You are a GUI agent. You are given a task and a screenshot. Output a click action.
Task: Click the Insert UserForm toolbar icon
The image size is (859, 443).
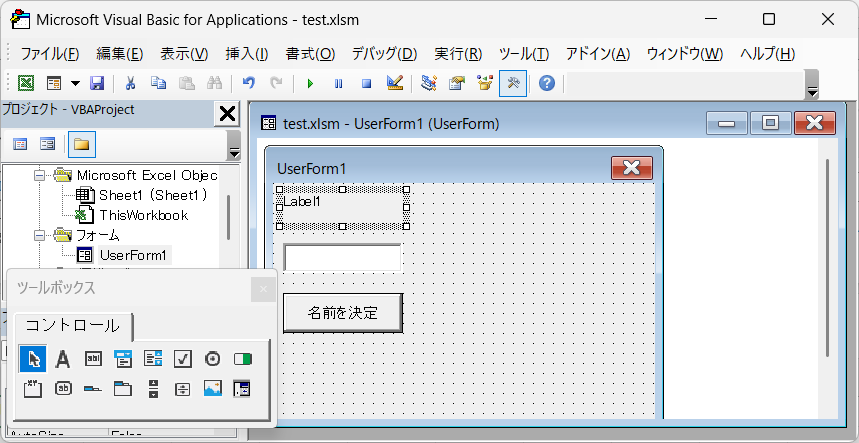point(54,83)
